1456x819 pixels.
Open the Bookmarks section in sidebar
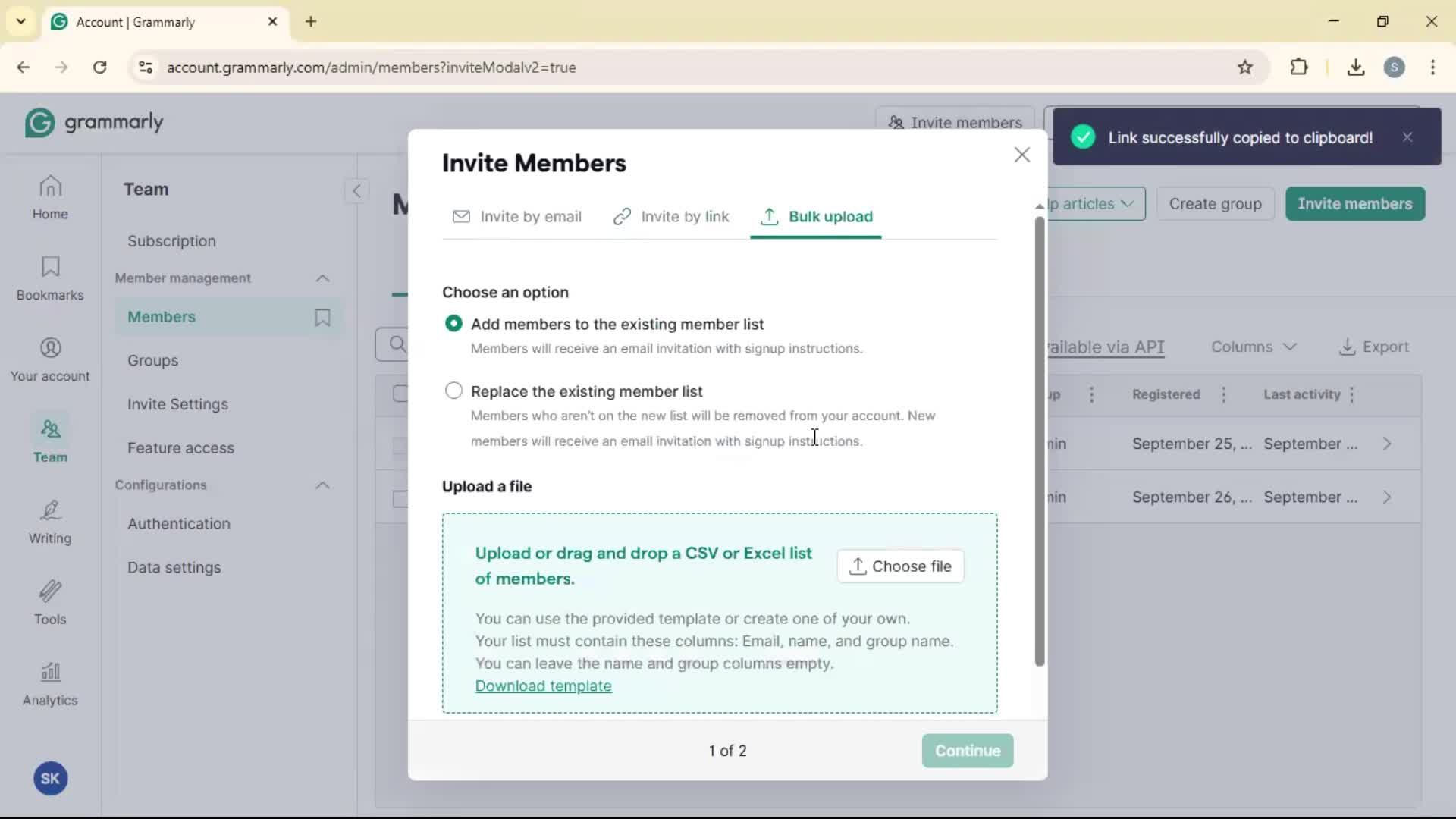49,277
